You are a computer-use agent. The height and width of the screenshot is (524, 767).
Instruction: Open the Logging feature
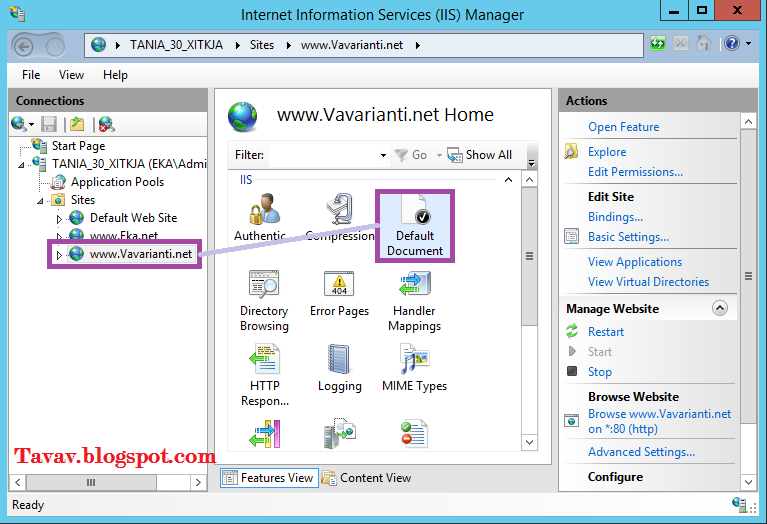point(339,368)
